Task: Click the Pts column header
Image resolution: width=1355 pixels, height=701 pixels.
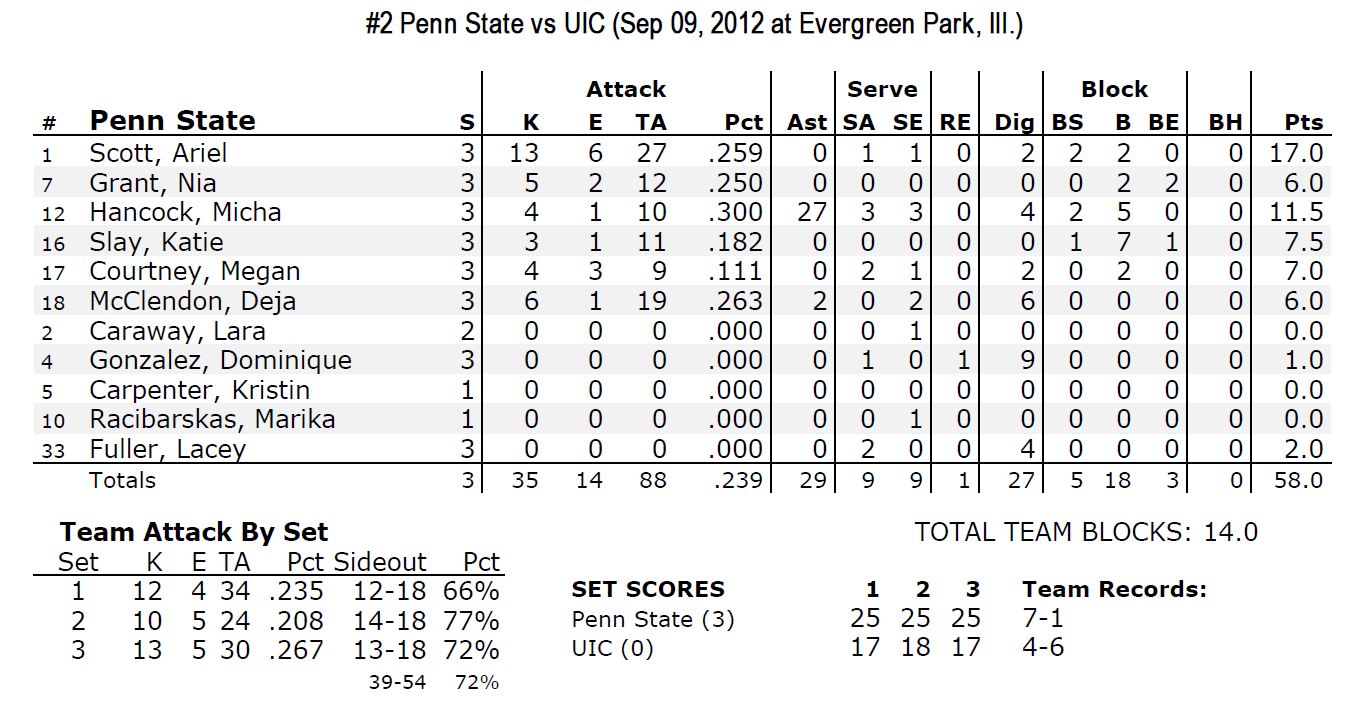Action: coord(1304,122)
